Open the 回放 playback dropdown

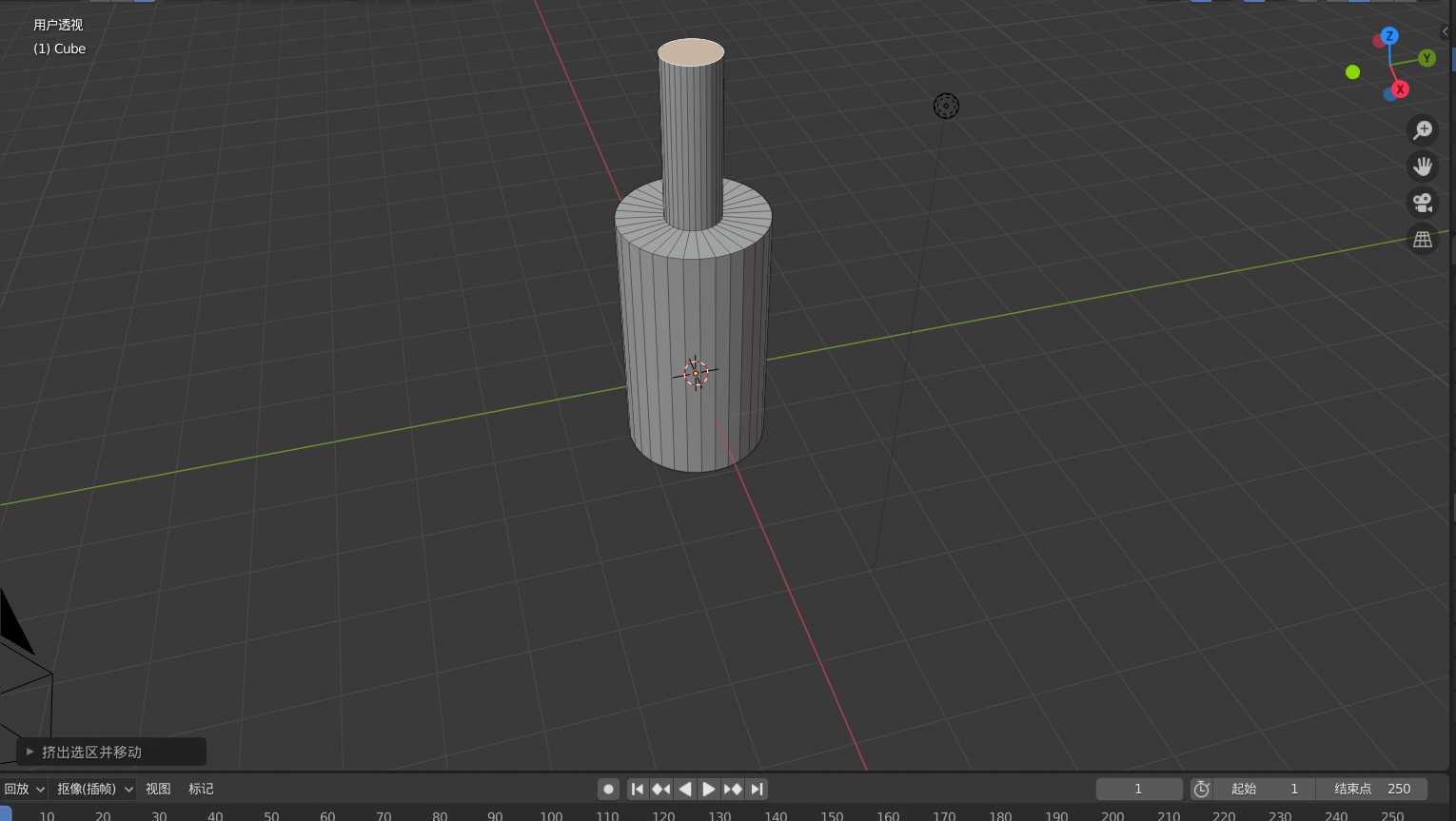tap(24, 789)
